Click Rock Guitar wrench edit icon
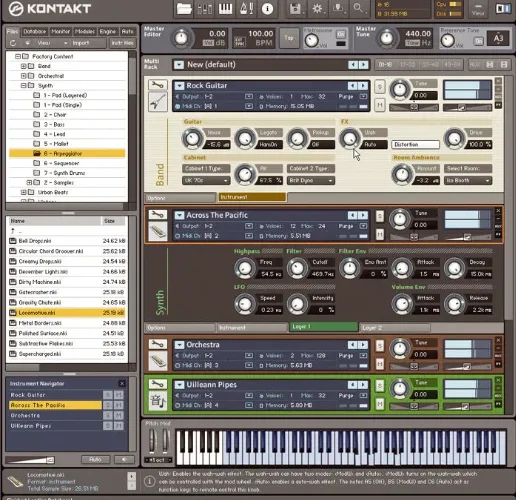Viewport: 516px width, 500px height. click(x=157, y=85)
